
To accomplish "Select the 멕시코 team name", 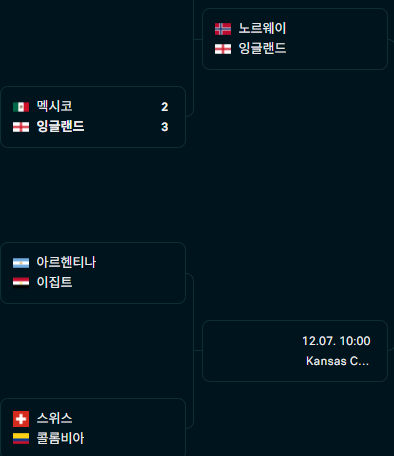I will click(54, 106).
